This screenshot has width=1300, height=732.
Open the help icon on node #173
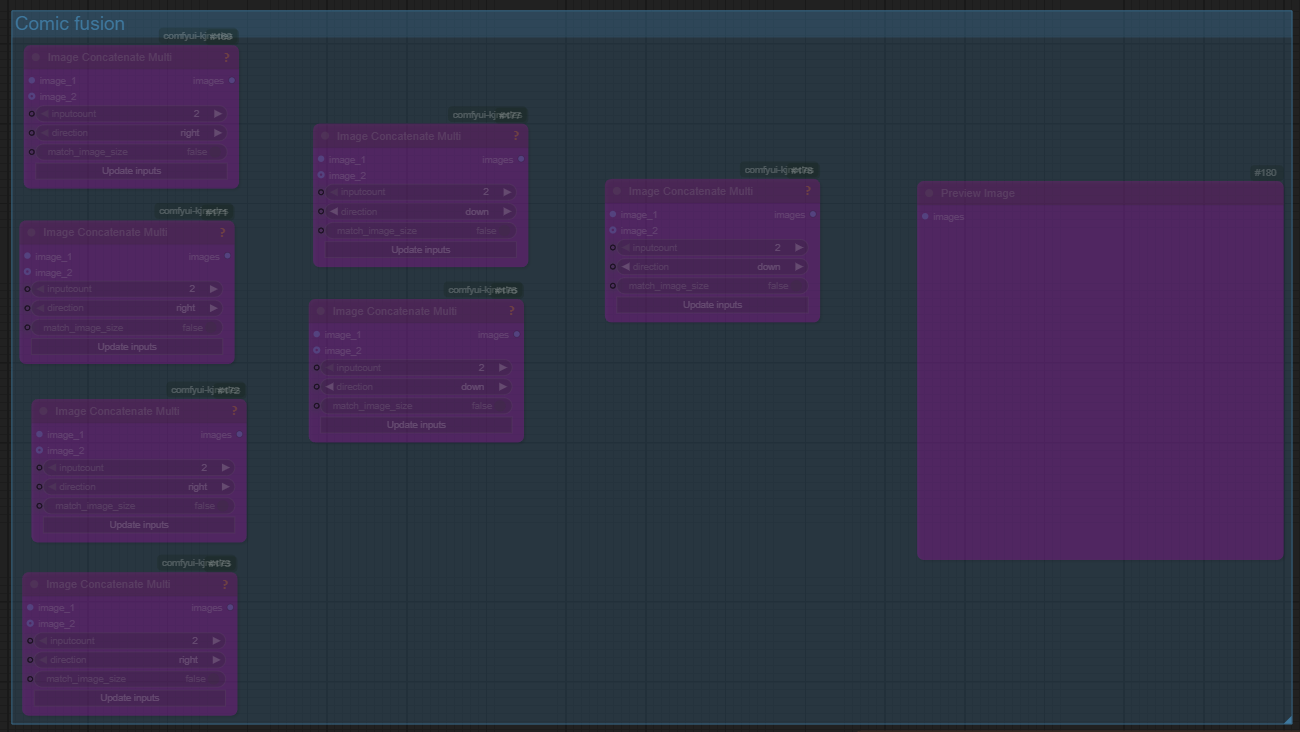pyautogui.click(x=225, y=584)
